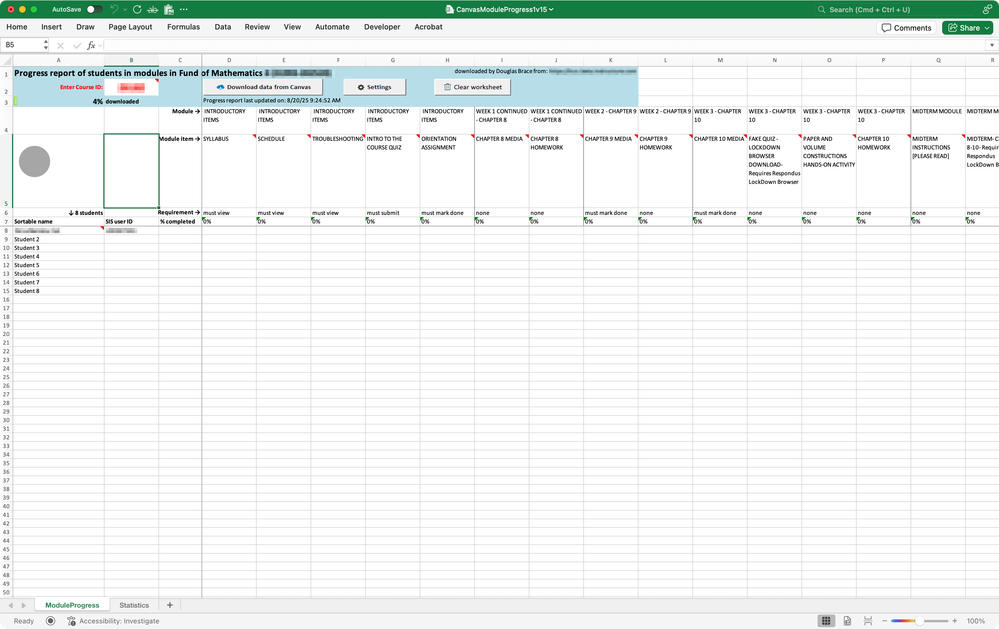999x629 pixels.
Task: Adjust the zoom slider
Action: point(922,621)
